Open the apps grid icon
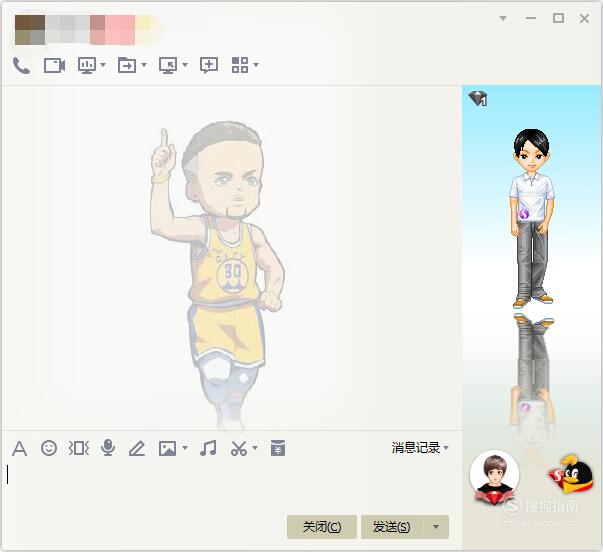 coord(240,65)
